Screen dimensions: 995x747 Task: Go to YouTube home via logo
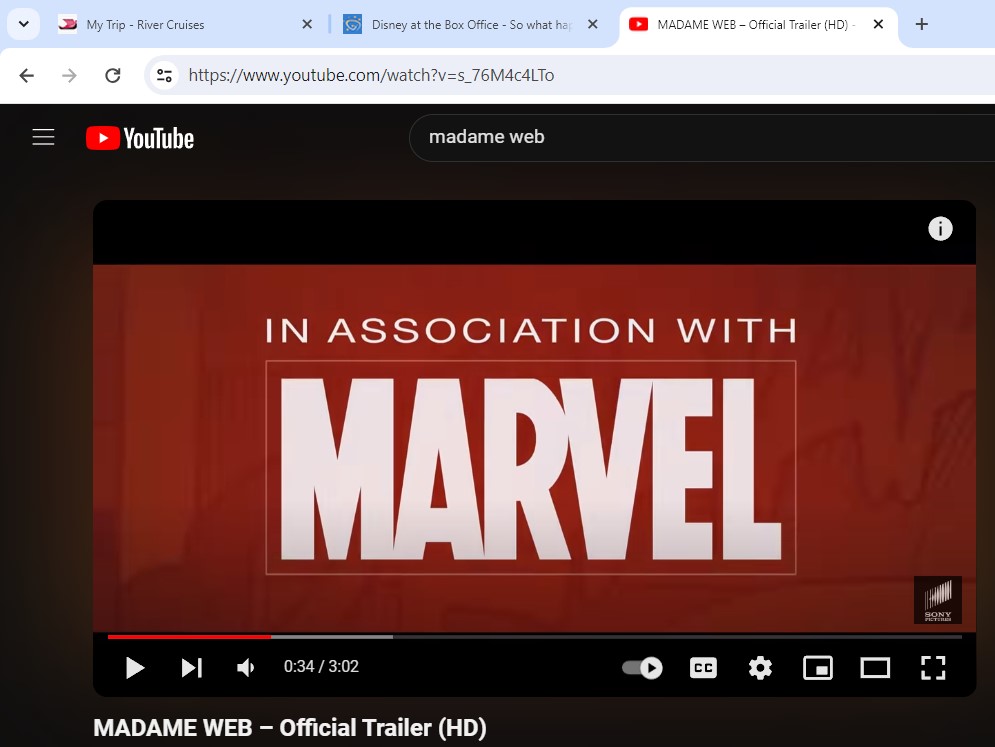point(140,138)
